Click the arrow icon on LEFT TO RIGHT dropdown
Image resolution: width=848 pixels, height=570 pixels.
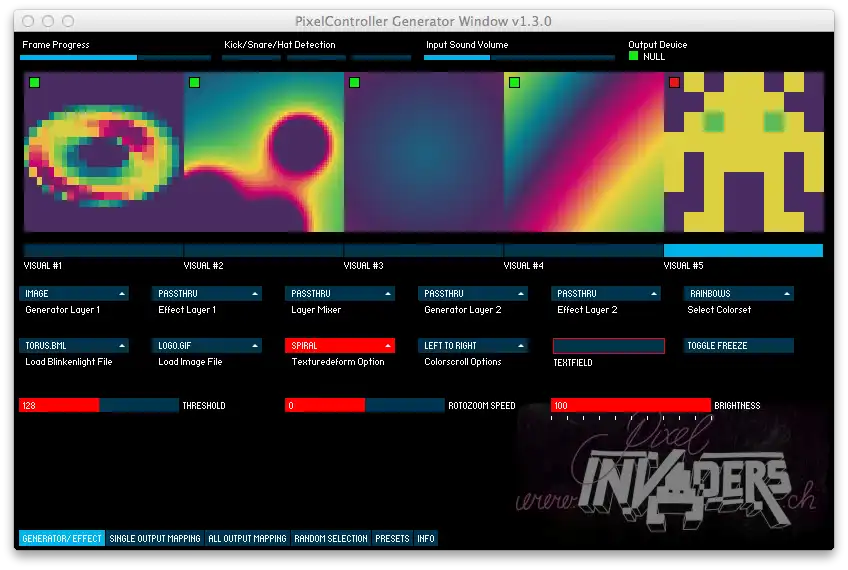coord(521,346)
